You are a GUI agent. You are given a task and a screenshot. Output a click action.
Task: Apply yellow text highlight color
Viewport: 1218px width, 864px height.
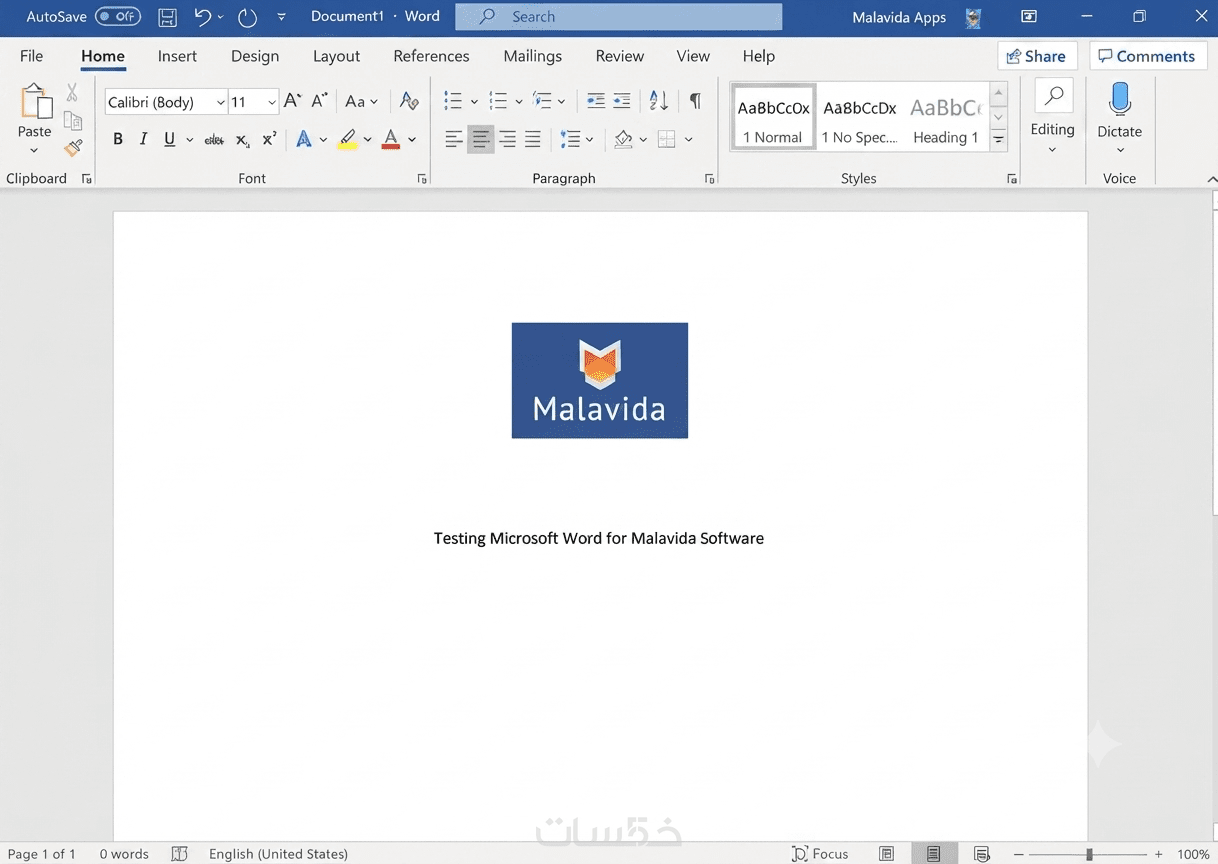[x=347, y=140]
